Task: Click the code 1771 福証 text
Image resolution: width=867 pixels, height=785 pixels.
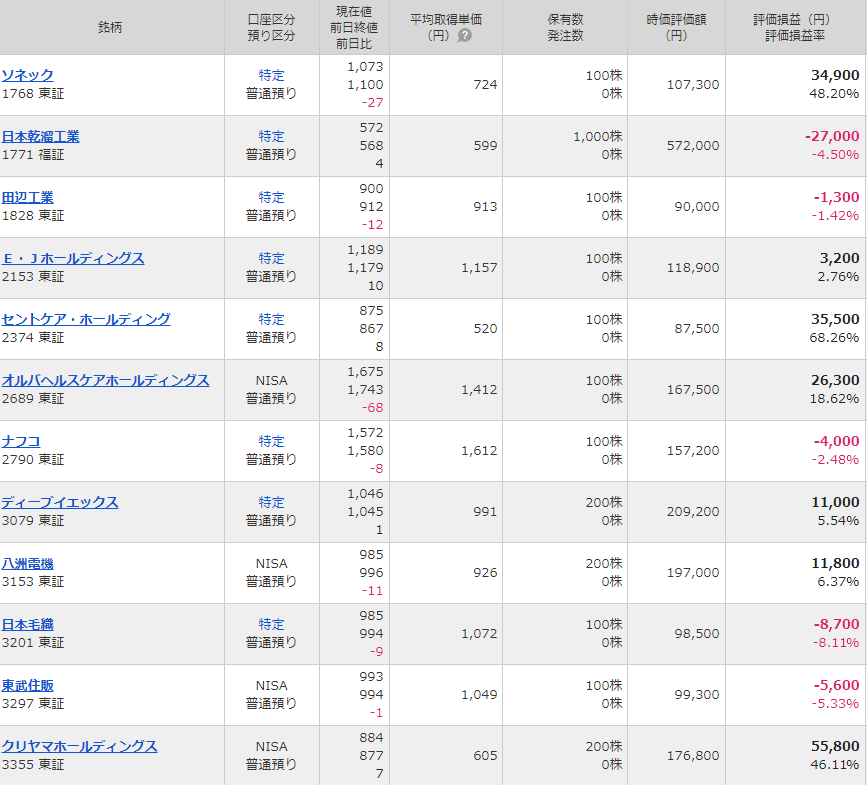Action: [33, 155]
